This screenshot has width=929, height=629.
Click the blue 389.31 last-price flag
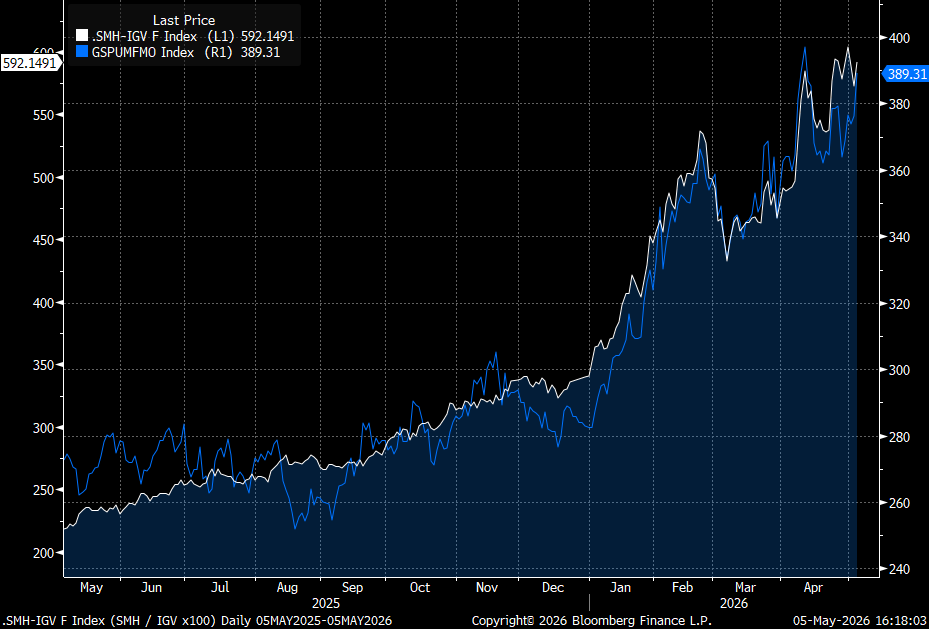(905, 74)
